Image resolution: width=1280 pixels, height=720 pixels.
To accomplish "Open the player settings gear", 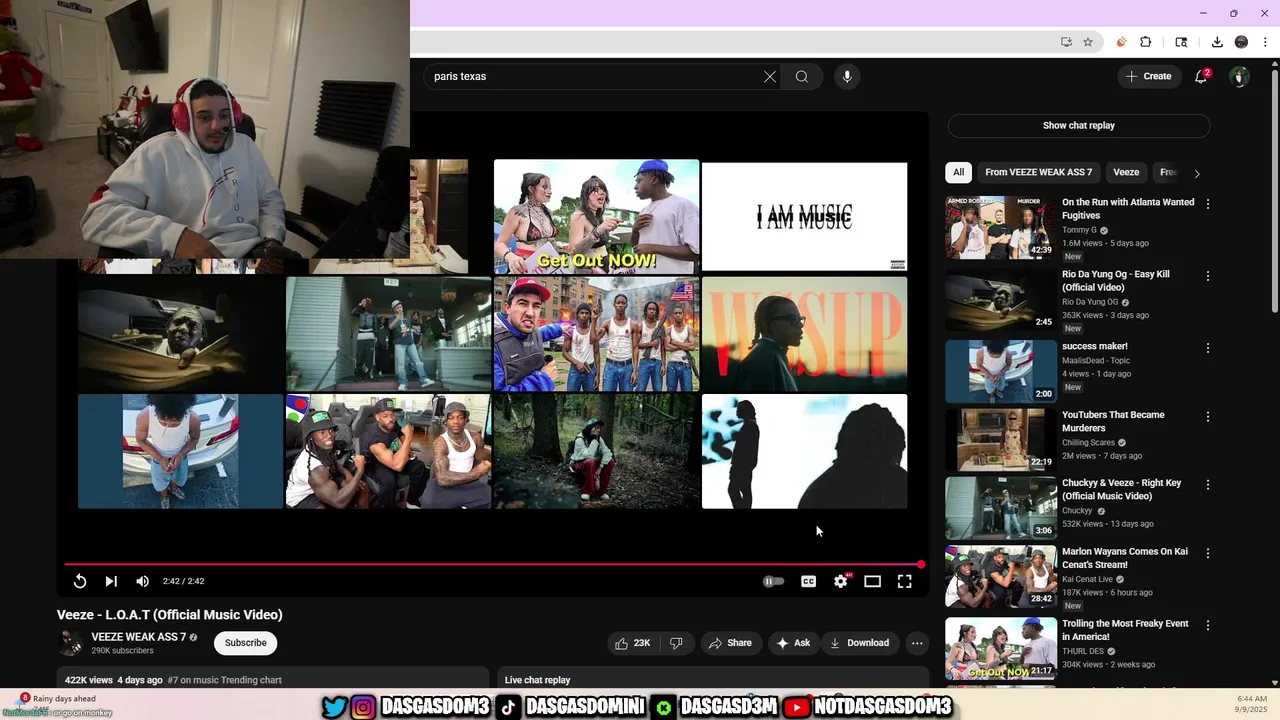I will point(841,581).
